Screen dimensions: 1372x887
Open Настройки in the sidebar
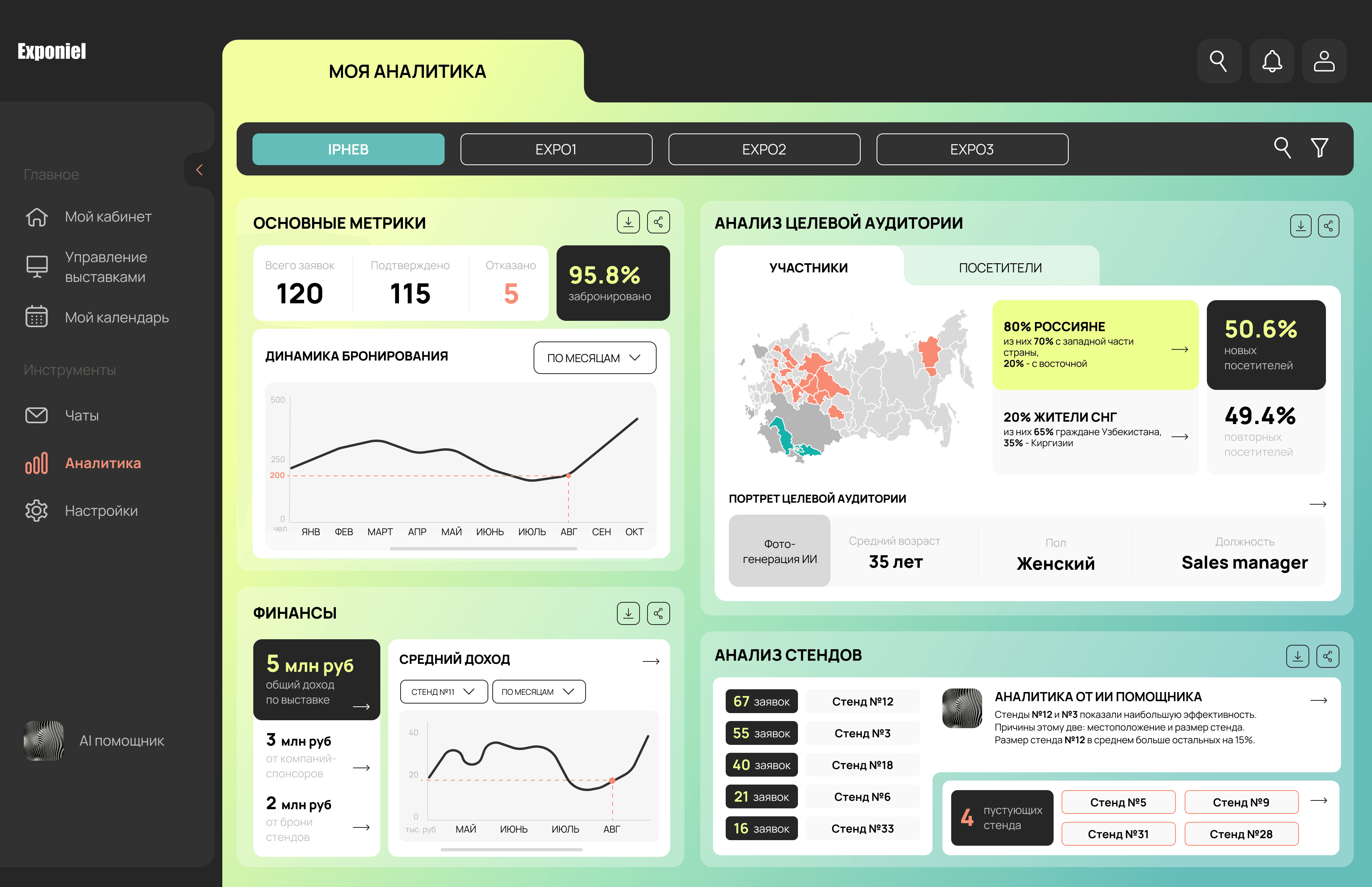click(x=101, y=511)
